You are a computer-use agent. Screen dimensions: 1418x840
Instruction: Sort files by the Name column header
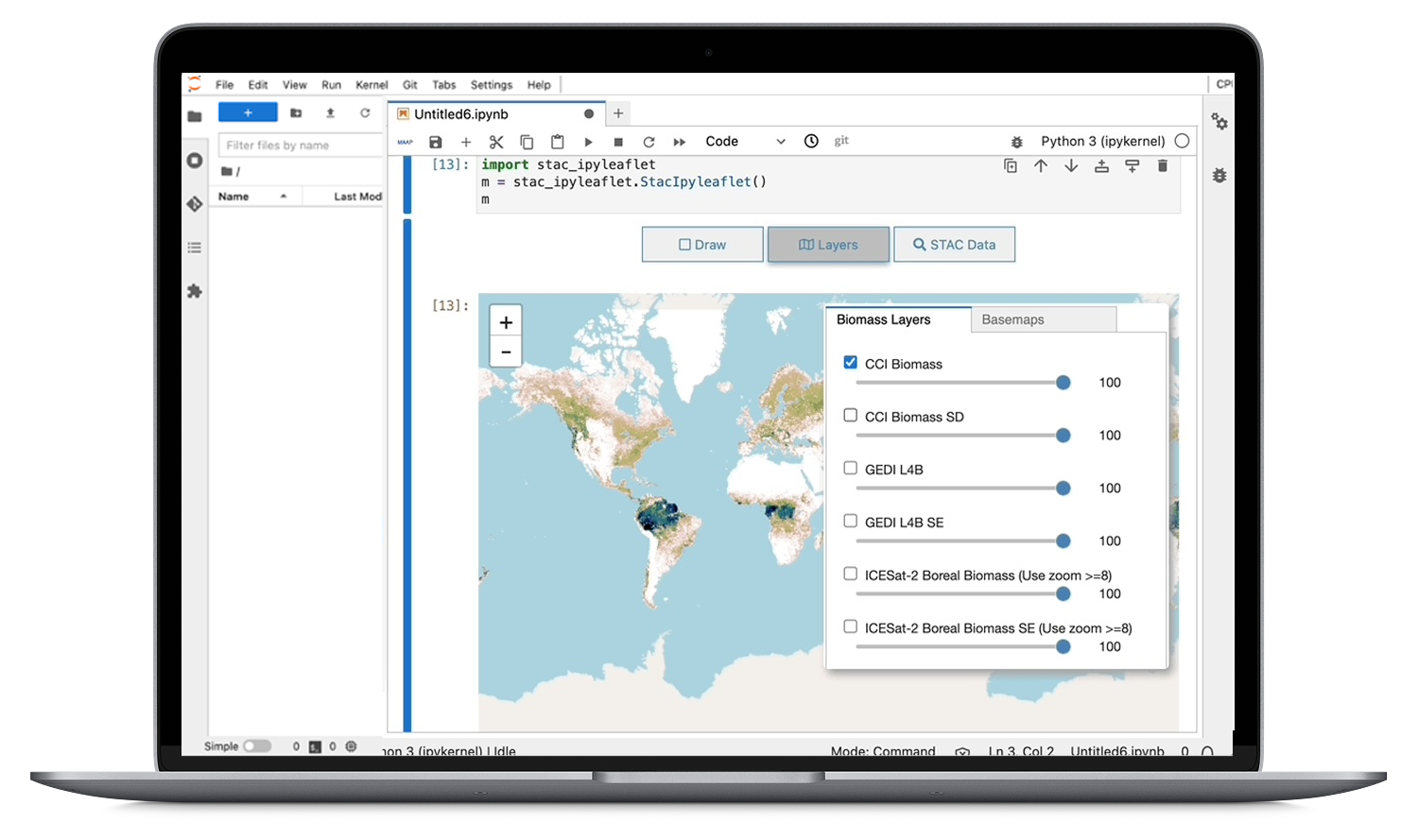234,197
